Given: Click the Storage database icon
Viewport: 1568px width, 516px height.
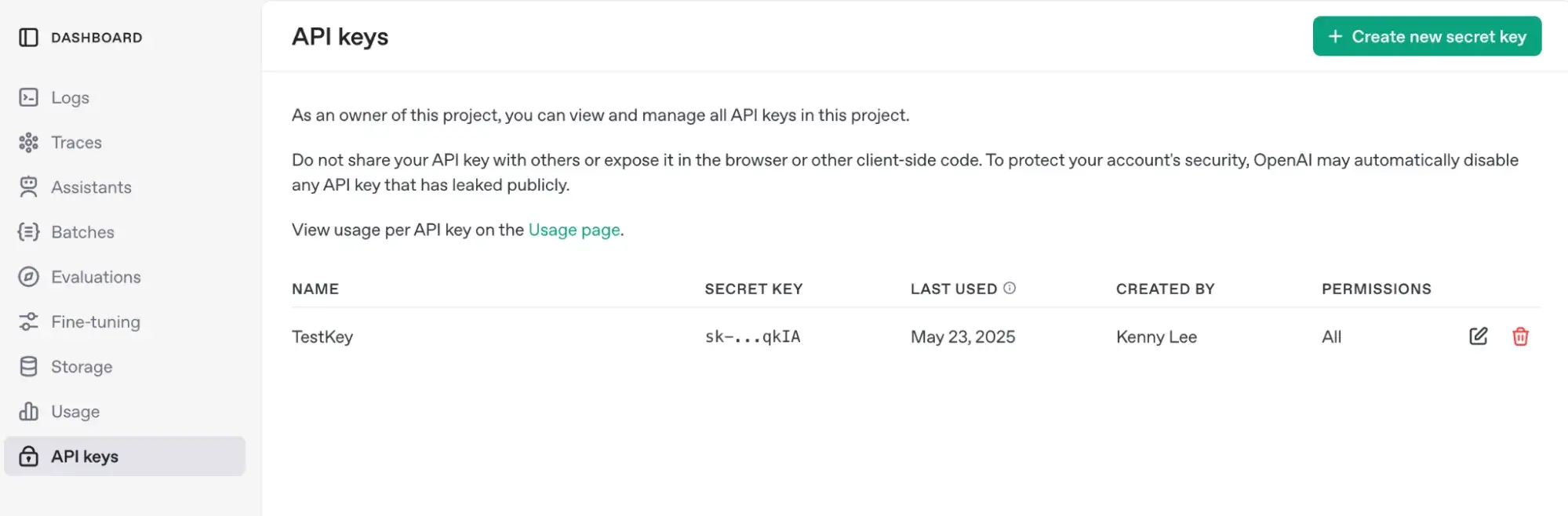Looking at the screenshot, I should [x=28, y=366].
